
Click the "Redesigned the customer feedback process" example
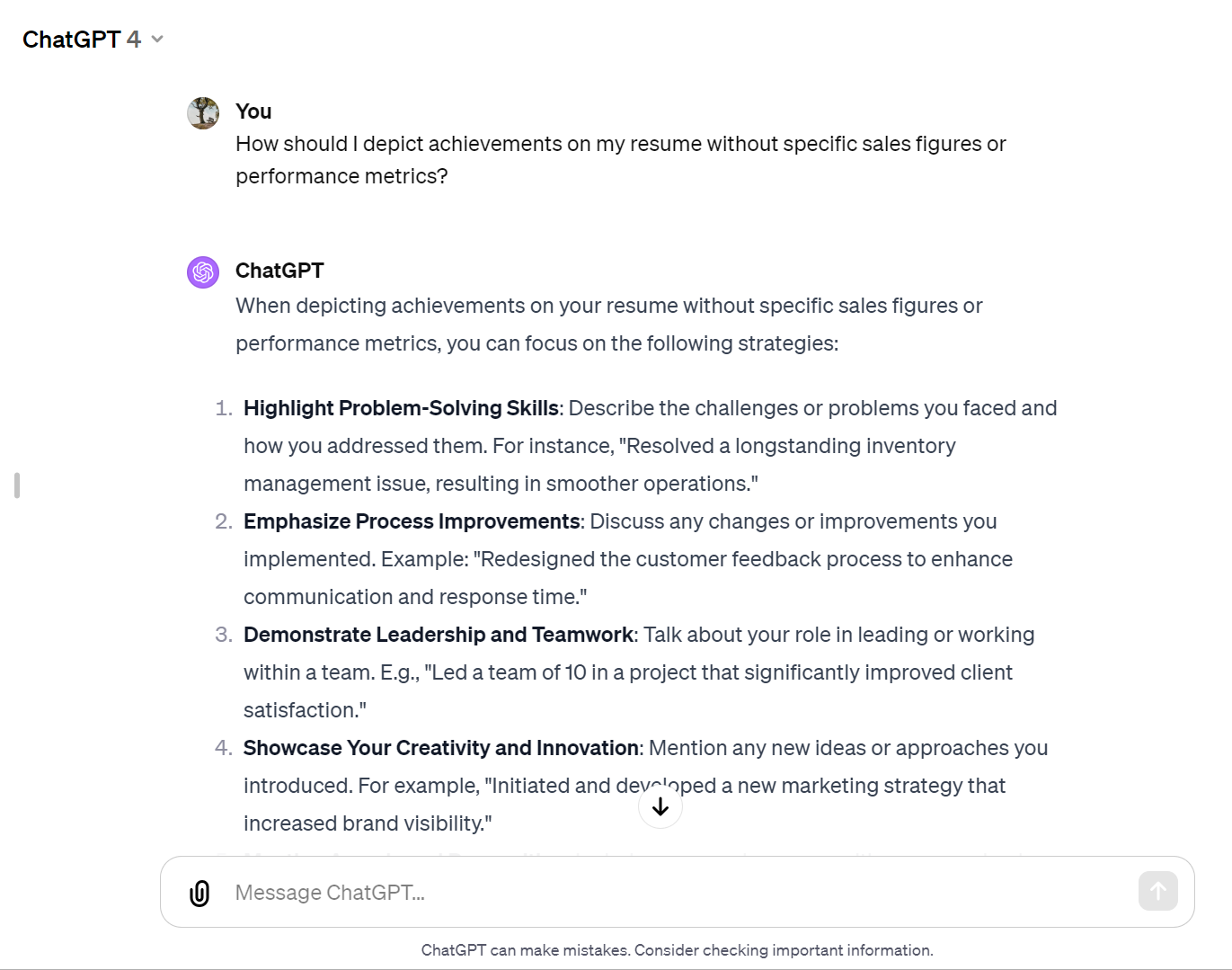tap(746, 559)
